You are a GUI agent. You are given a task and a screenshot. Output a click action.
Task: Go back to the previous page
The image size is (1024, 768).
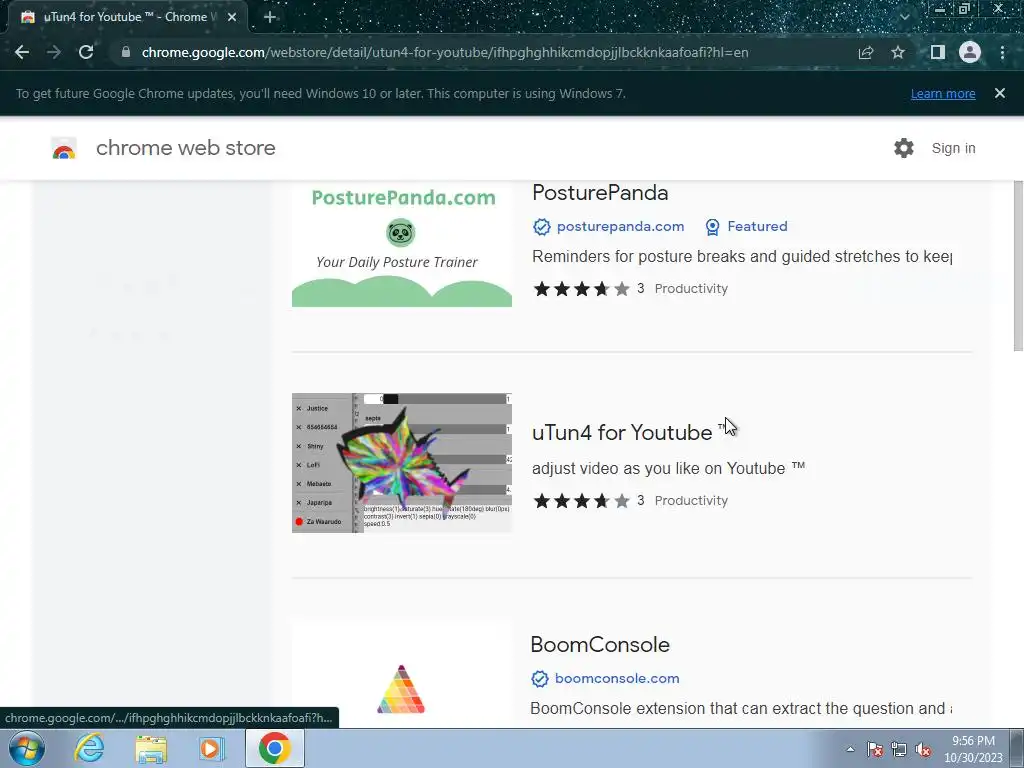click(x=22, y=52)
